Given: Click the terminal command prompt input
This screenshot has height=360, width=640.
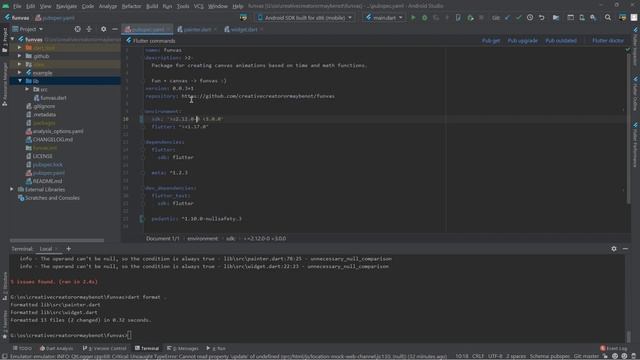Looking at the screenshot, I should [129, 335].
